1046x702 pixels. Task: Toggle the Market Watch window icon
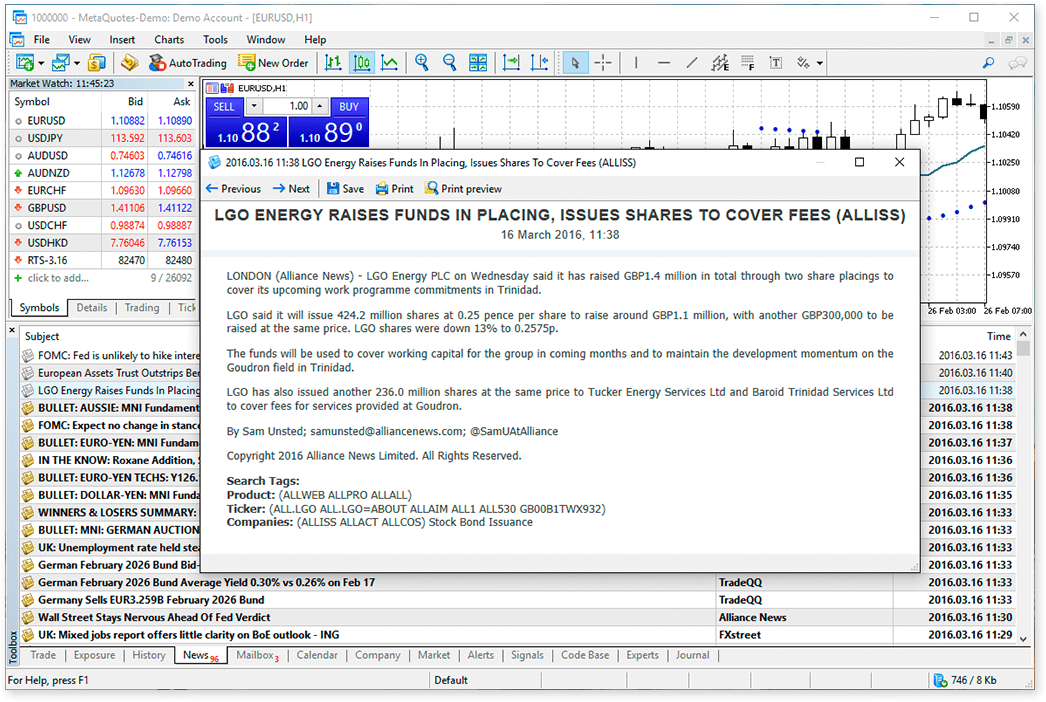(x=97, y=63)
